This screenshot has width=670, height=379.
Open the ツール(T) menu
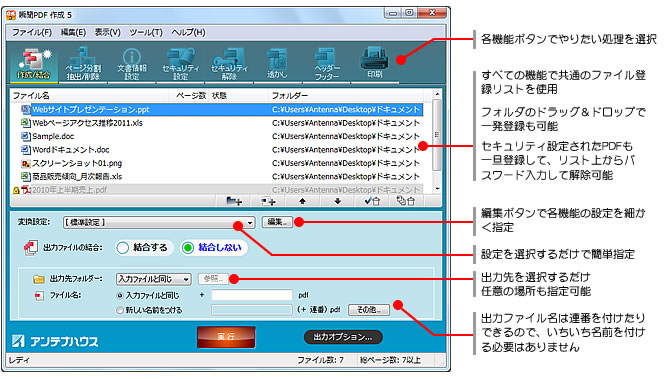tap(146, 32)
